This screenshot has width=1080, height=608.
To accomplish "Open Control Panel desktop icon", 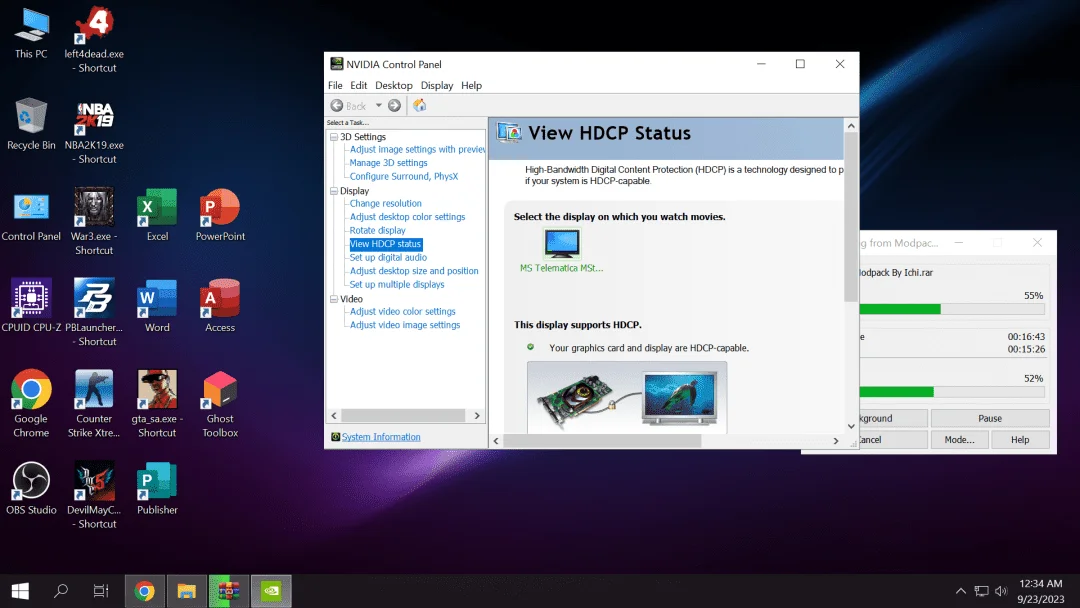I will (x=31, y=216).
